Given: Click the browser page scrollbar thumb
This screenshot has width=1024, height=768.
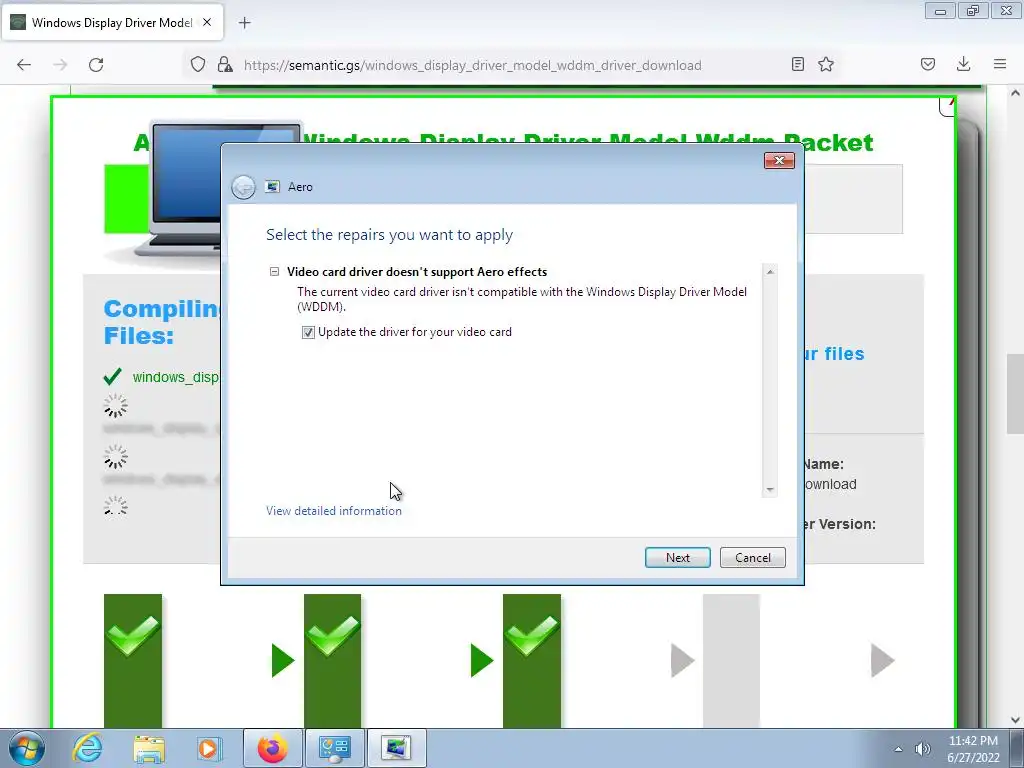Looking at the screenshot, I should tap(1015, 393).
